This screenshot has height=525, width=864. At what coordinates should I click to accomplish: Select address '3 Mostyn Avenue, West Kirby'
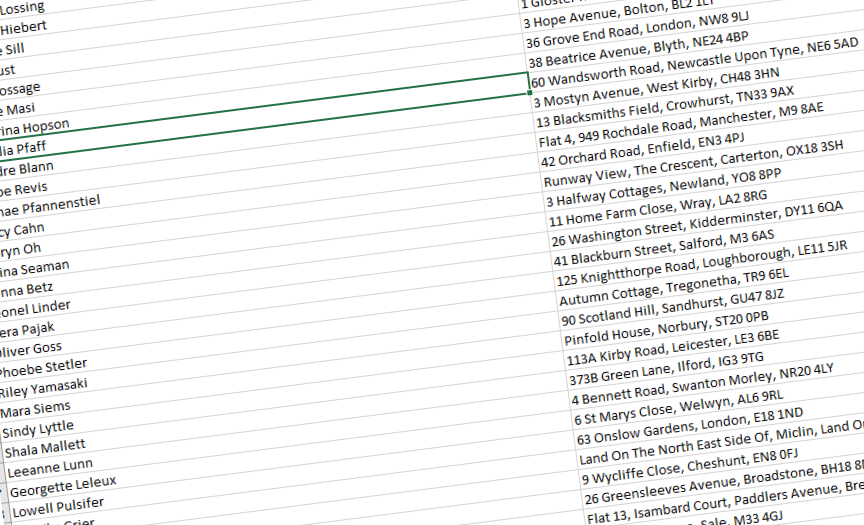click(656, 88)
